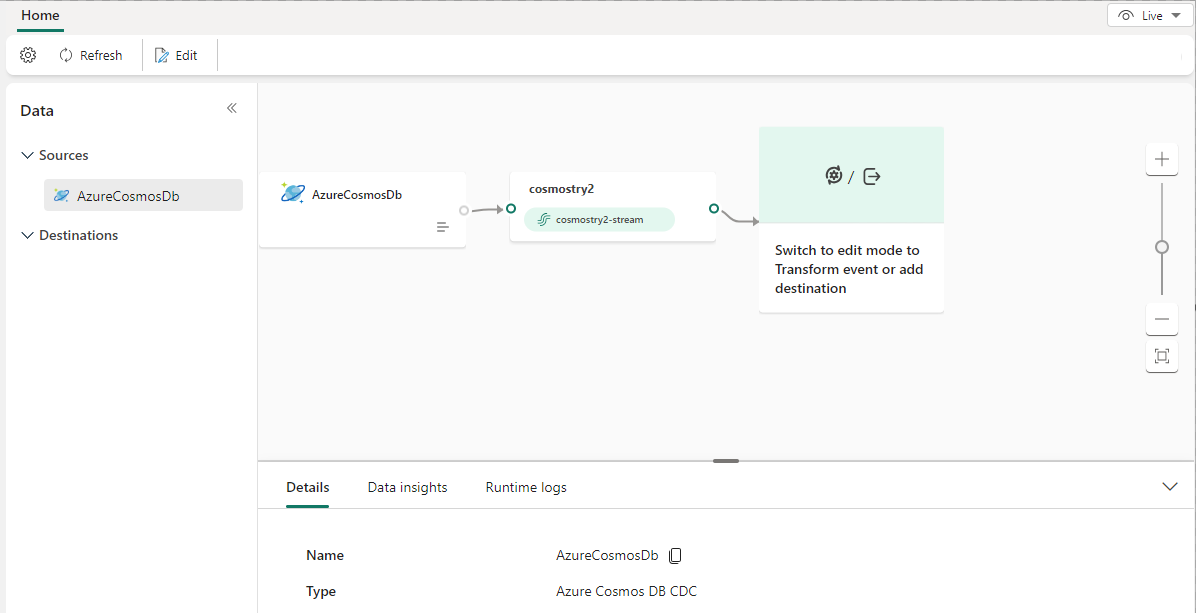Zoom in using the plus icon
The height and width of the screenshot is (613, 1196).
(x=1161, y=158)
